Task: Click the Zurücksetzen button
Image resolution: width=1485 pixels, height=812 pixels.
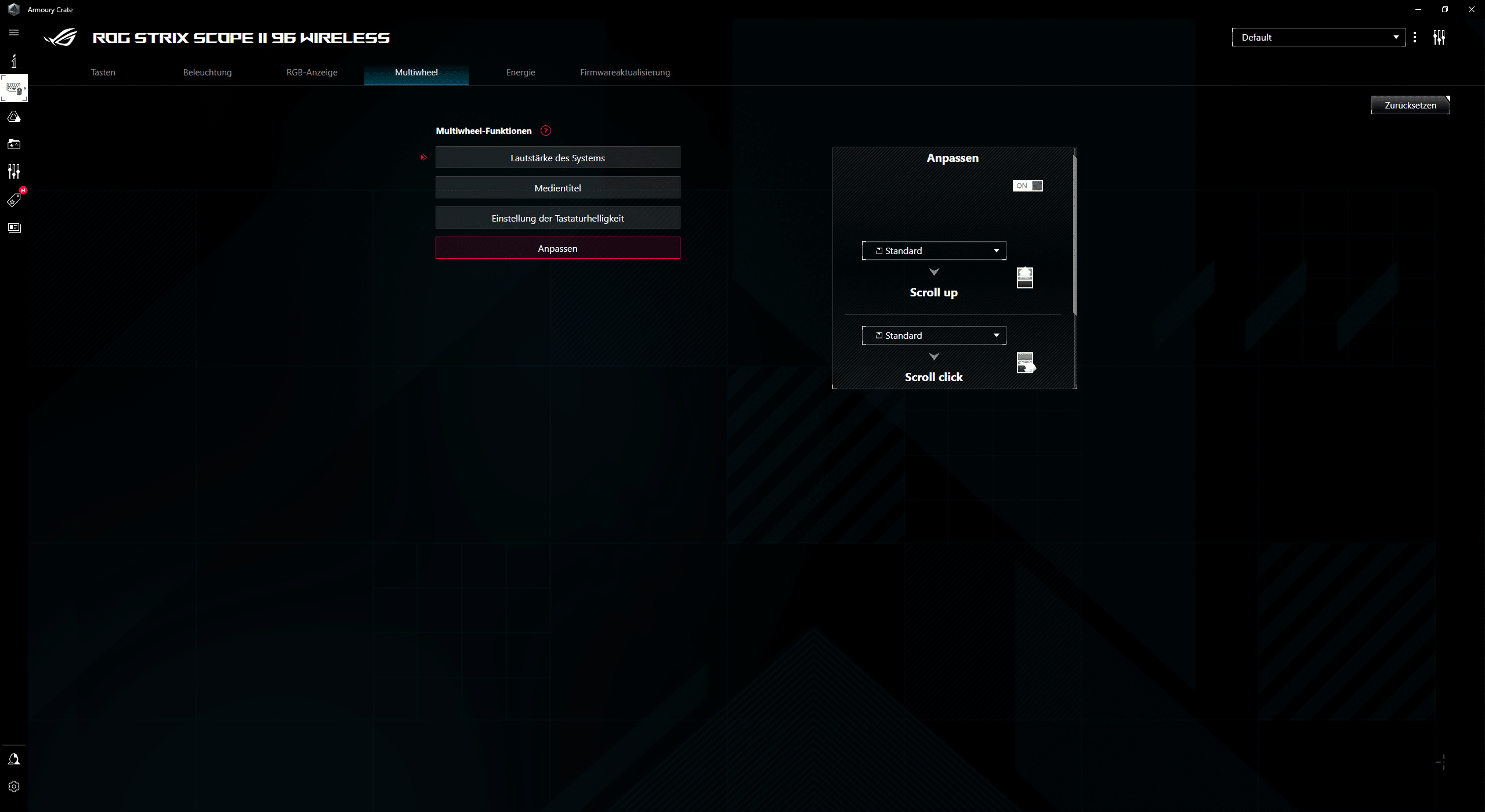Action: [1410, 105]
